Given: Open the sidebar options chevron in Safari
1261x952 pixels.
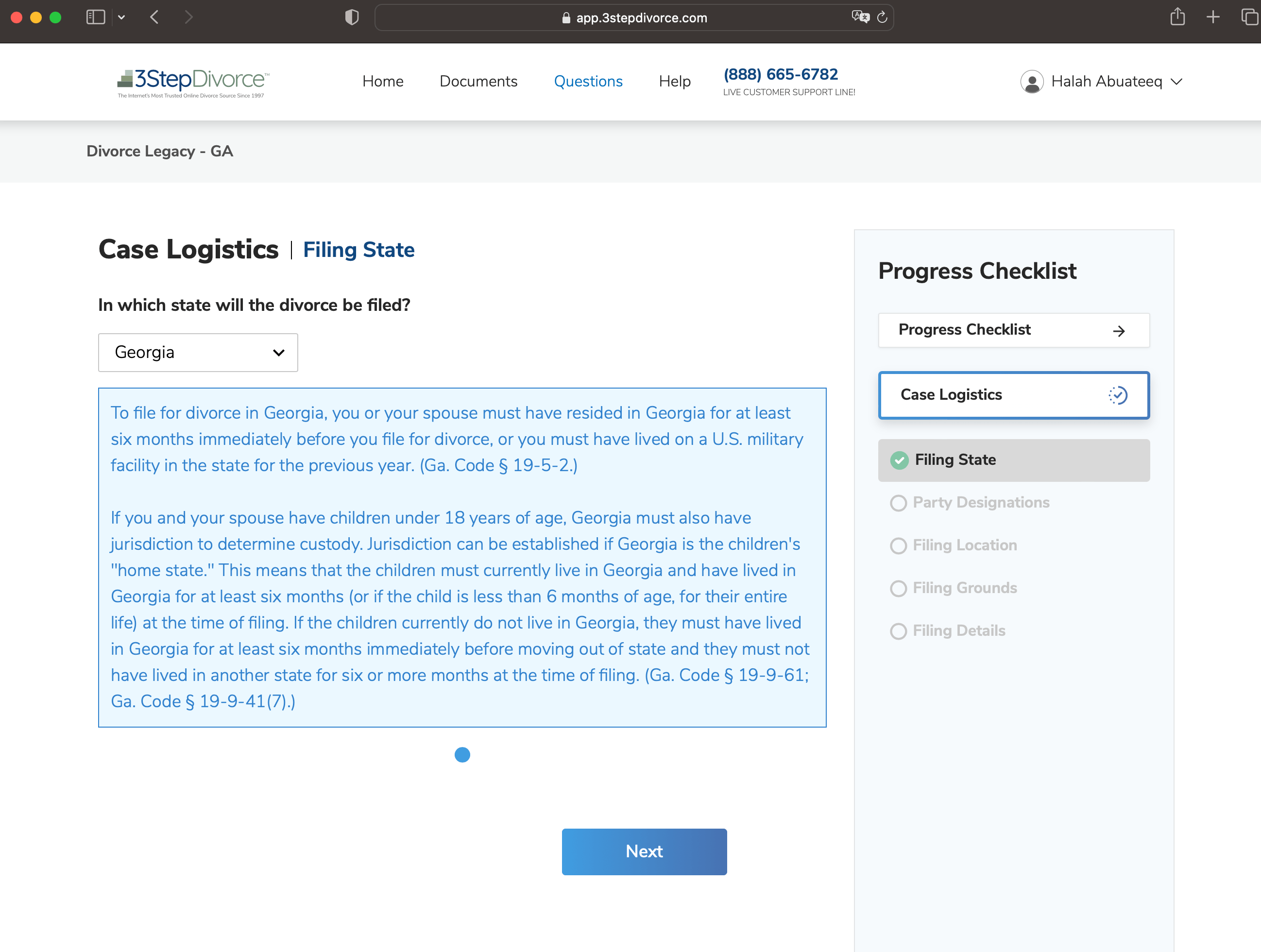Looking at the screenshot, I should click(x=121, y=17).
